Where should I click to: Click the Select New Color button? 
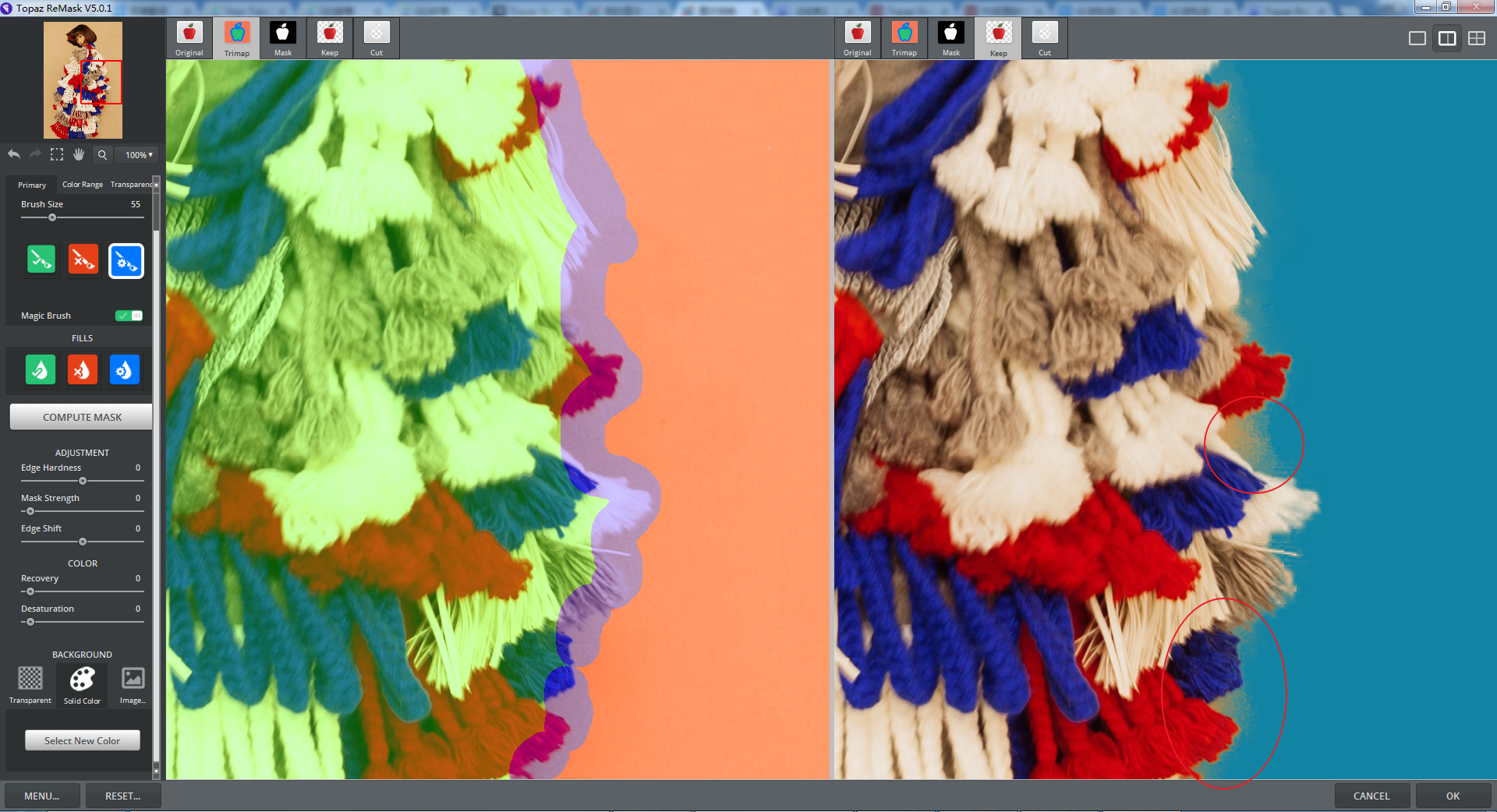pos(83,740)
